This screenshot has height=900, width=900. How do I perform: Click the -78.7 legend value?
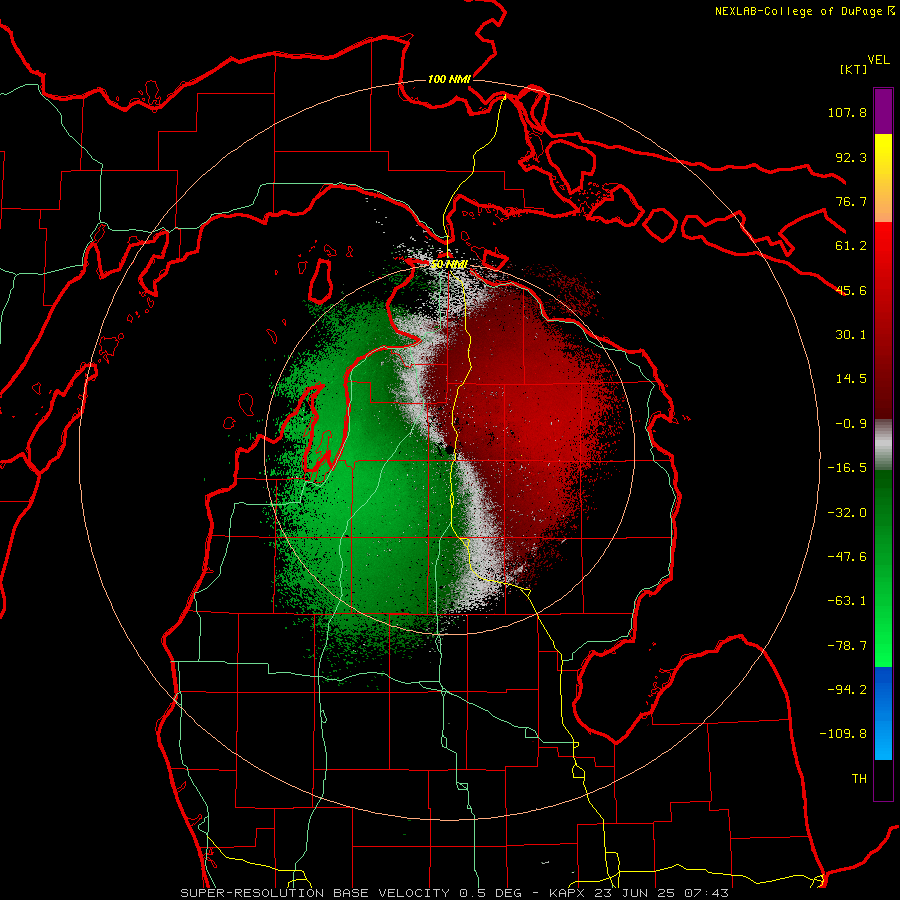coord(847,646)
